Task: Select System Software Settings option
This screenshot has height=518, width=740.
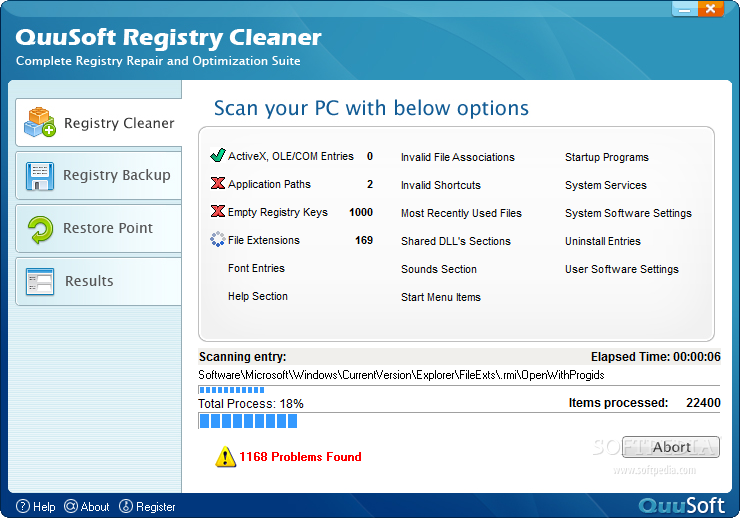Action: coord(628,213)
